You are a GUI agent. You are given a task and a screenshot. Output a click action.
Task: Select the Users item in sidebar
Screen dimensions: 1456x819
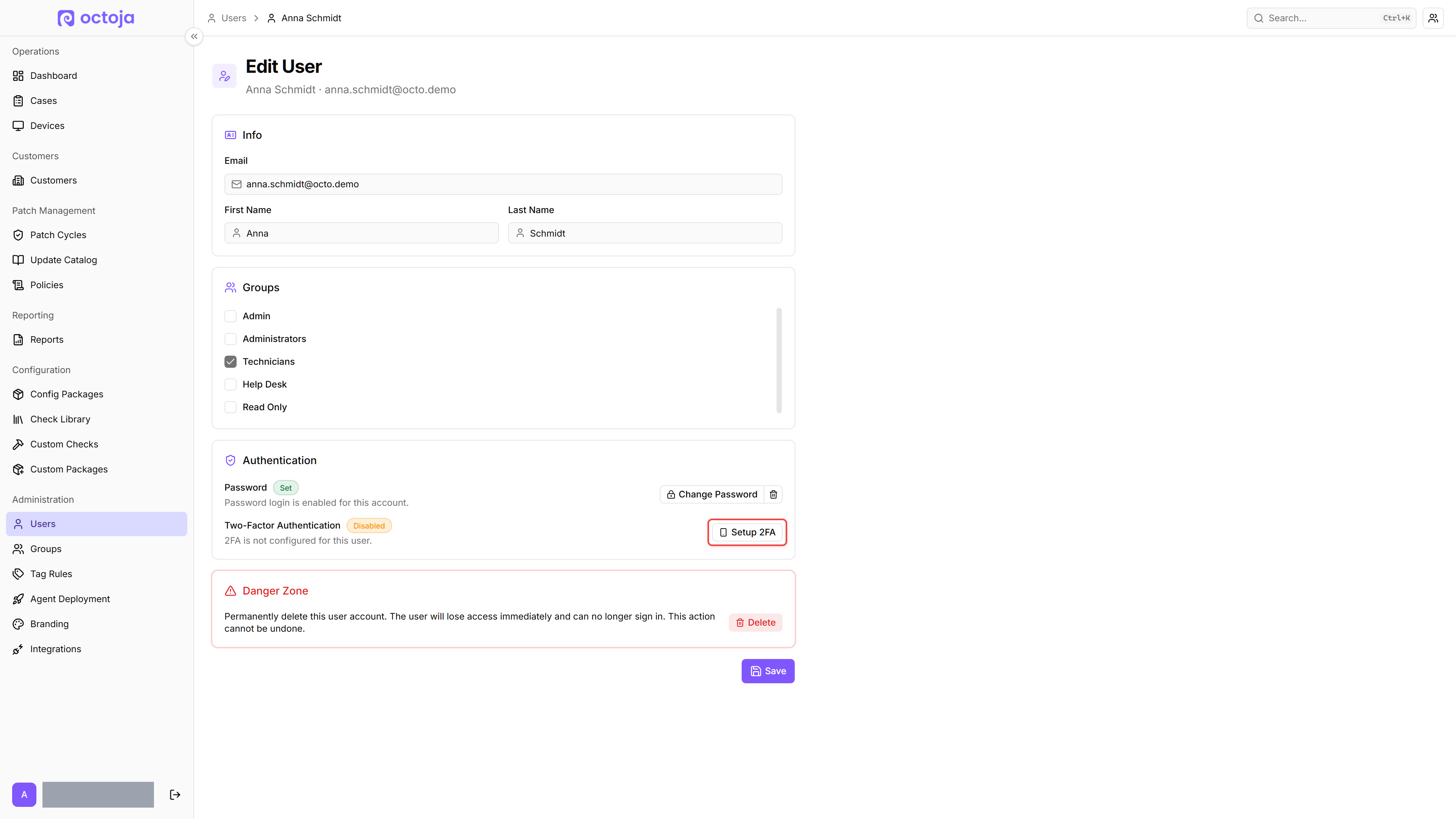pos(97,524)
